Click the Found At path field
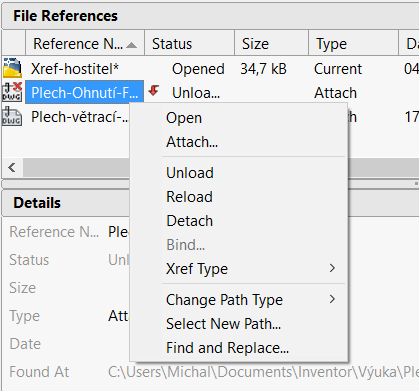Image resolution: width=419 pixels, height=391 pixels. [x=263, y=372]
